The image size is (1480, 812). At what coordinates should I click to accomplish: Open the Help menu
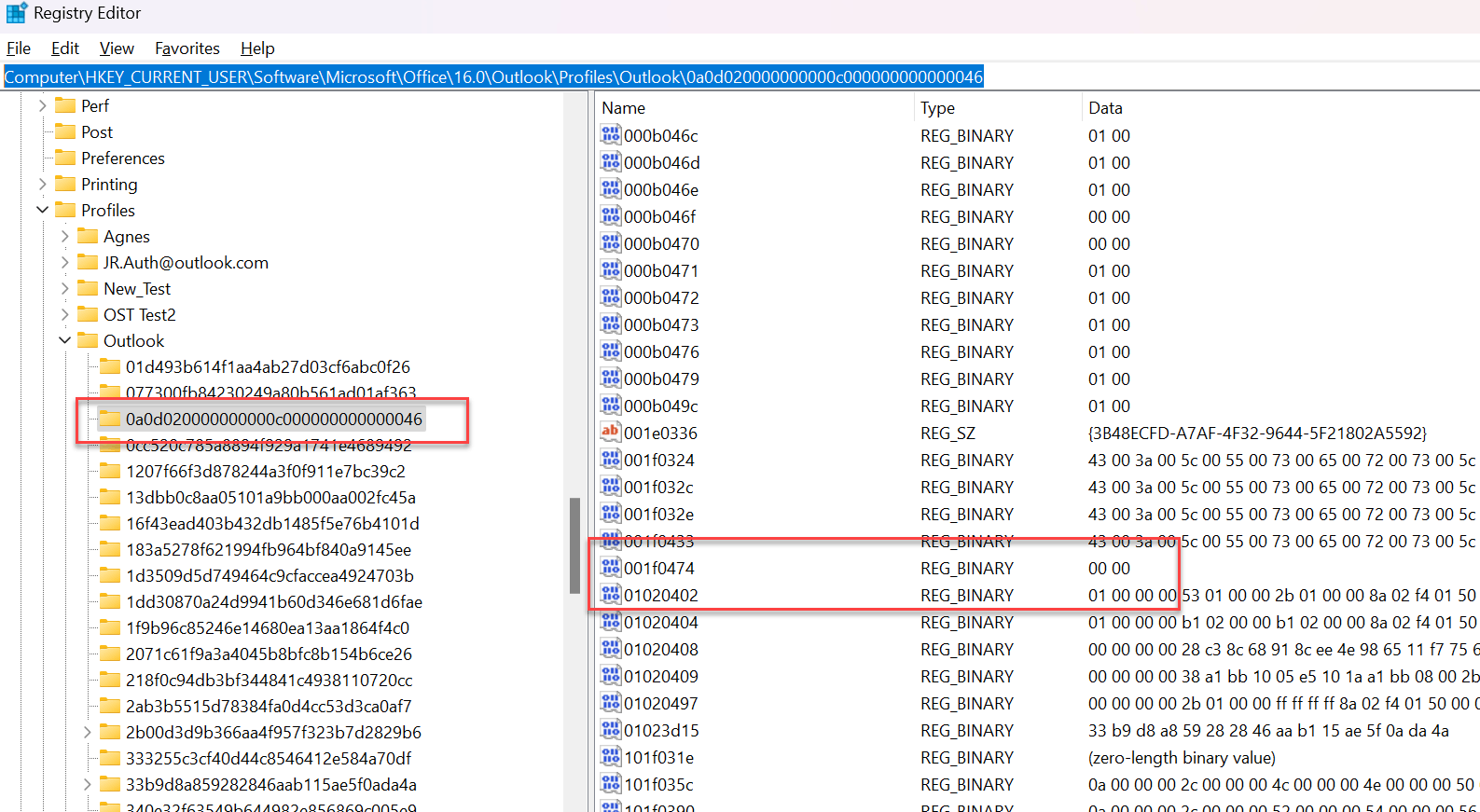(257, 48)
